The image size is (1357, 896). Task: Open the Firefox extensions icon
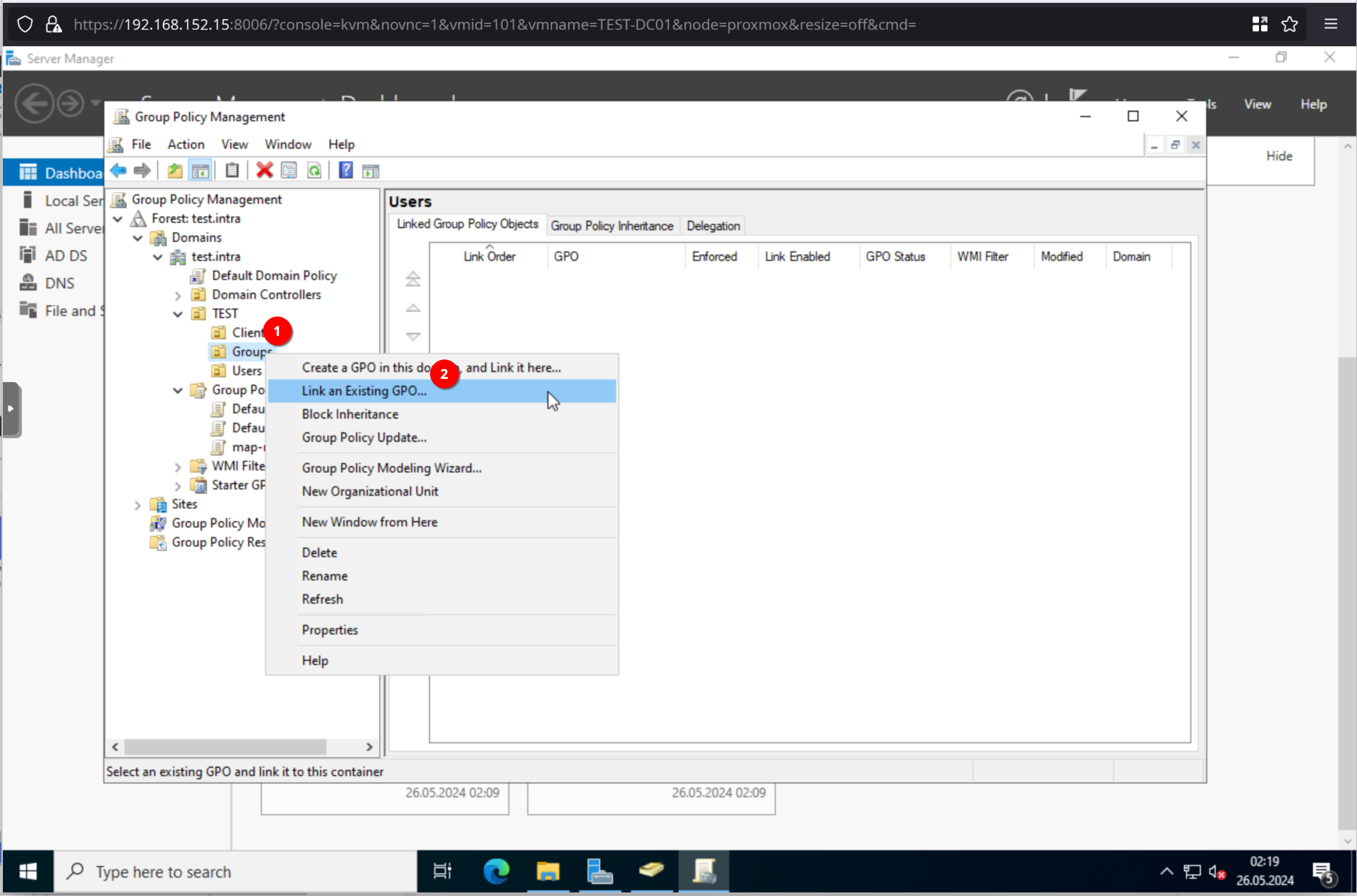tap(1259, 24)
